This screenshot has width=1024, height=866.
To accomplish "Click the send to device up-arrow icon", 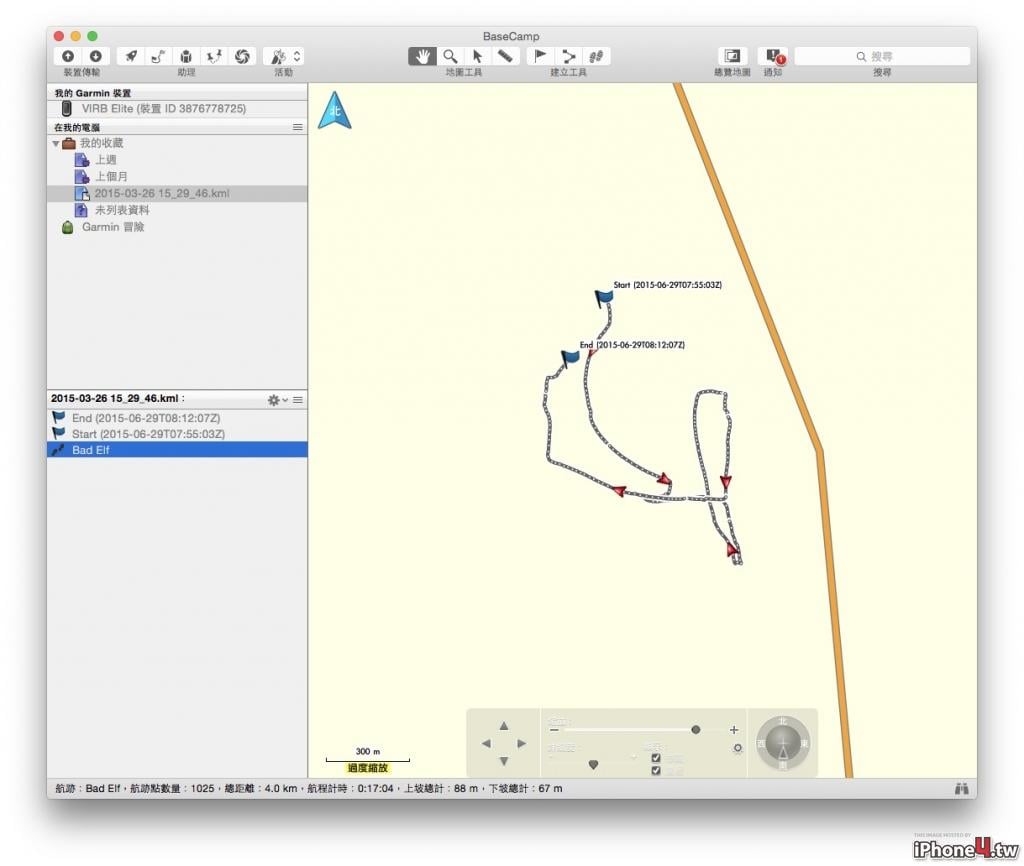I will 68,56.
